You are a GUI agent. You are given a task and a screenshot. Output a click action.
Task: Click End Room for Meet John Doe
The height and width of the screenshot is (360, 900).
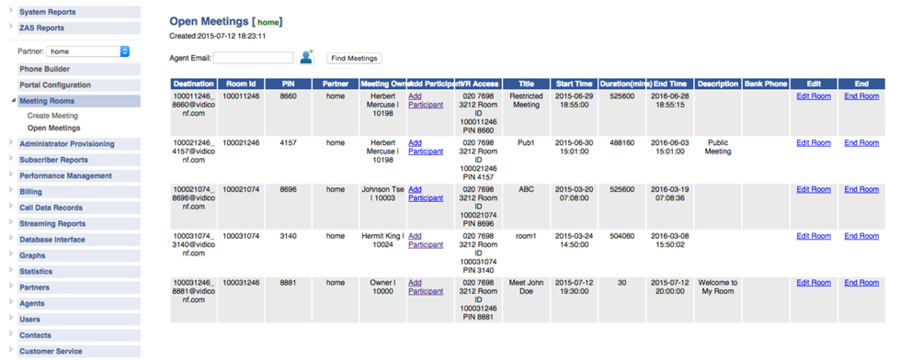861,283
